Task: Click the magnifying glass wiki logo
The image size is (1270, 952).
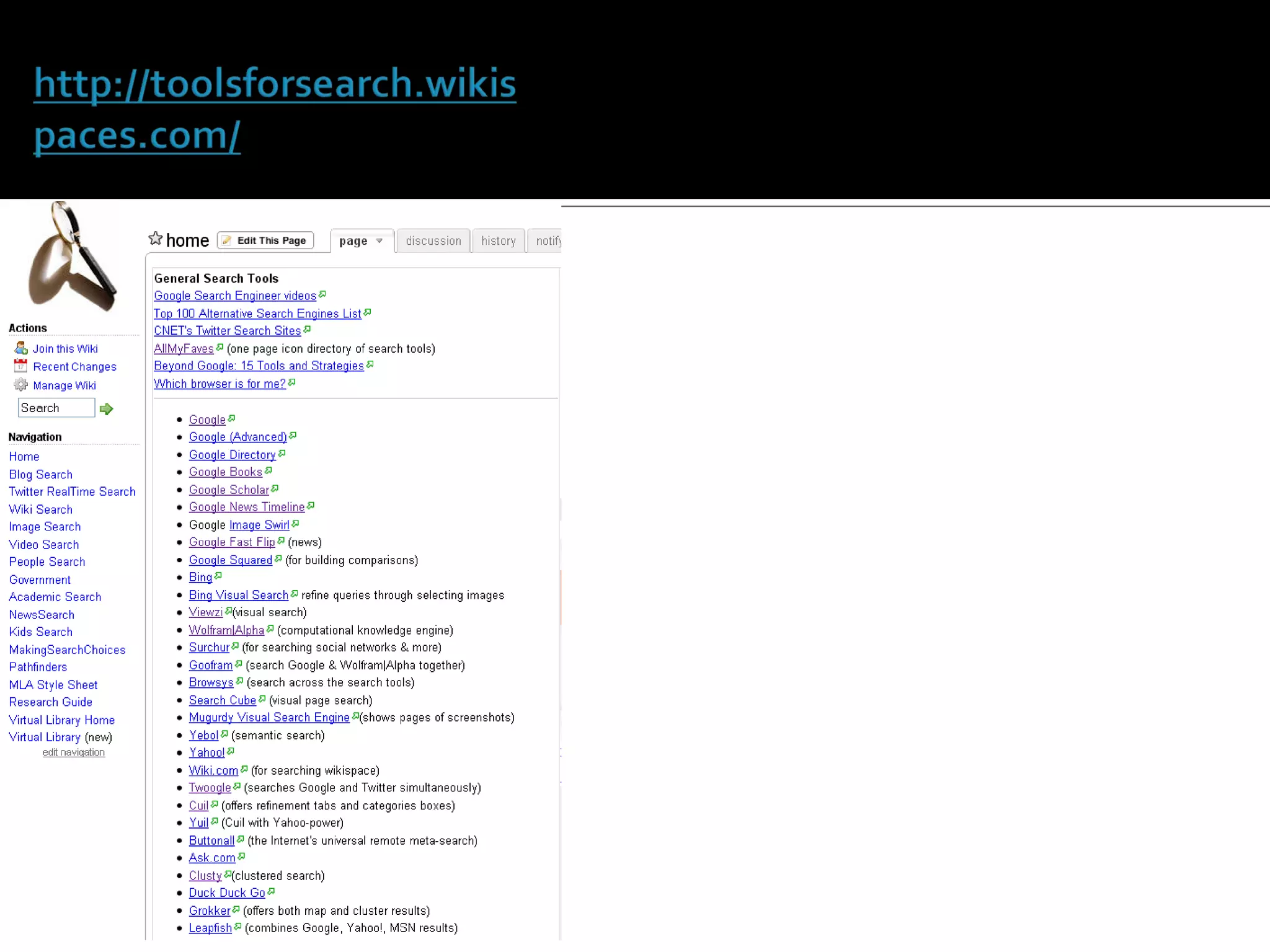Action: [72, 256]
